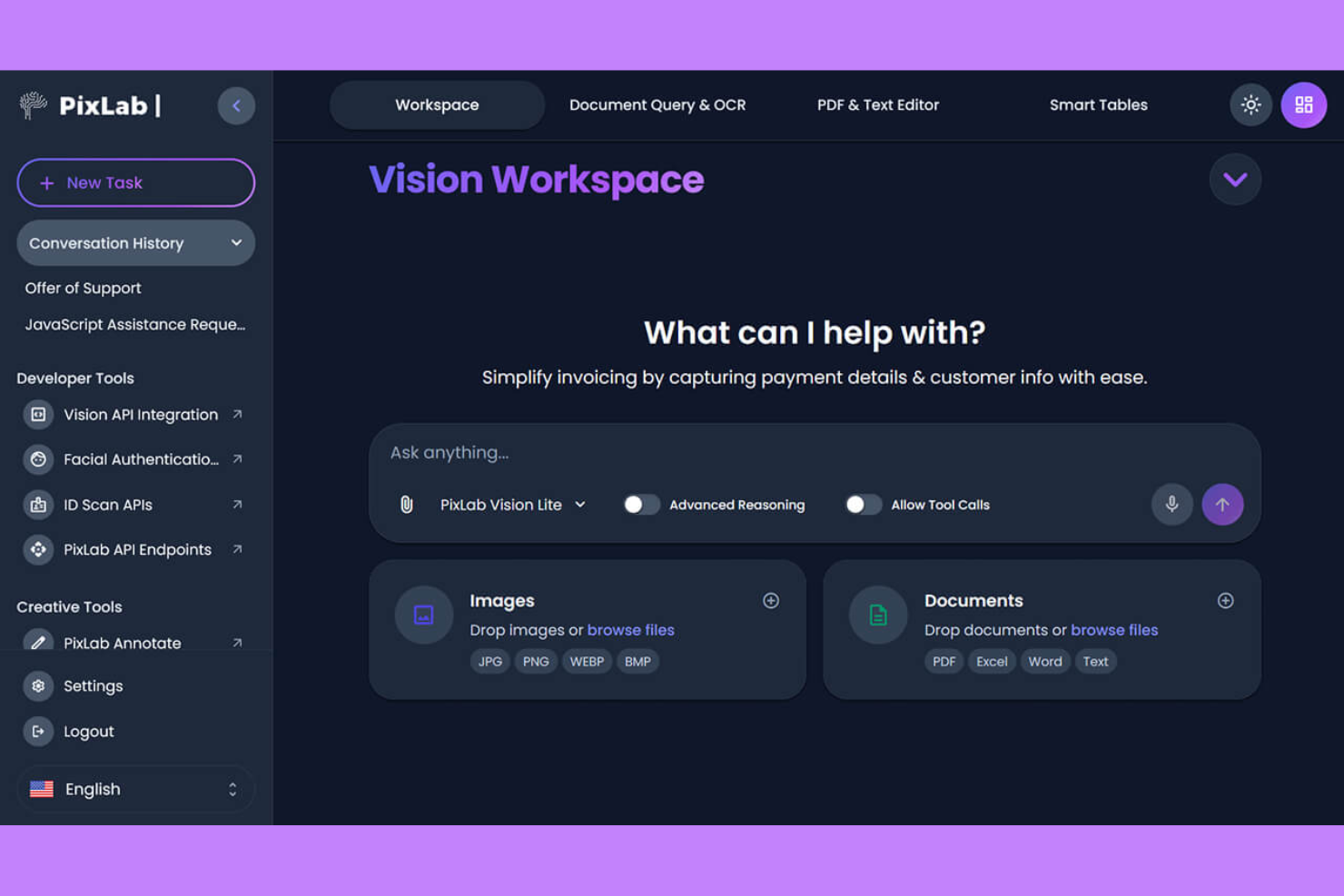Click browse files under Documents
The width and height of the screenshot is (1344, 896).
[1114, 629]
